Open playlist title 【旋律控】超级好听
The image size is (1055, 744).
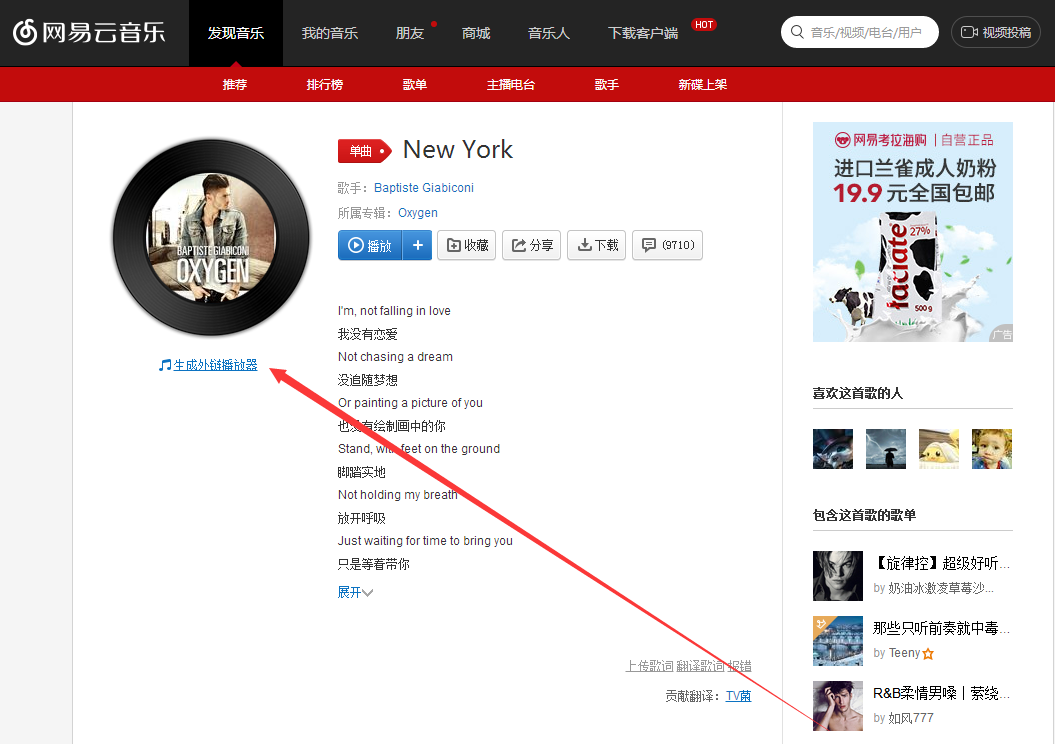pos(941,563)
